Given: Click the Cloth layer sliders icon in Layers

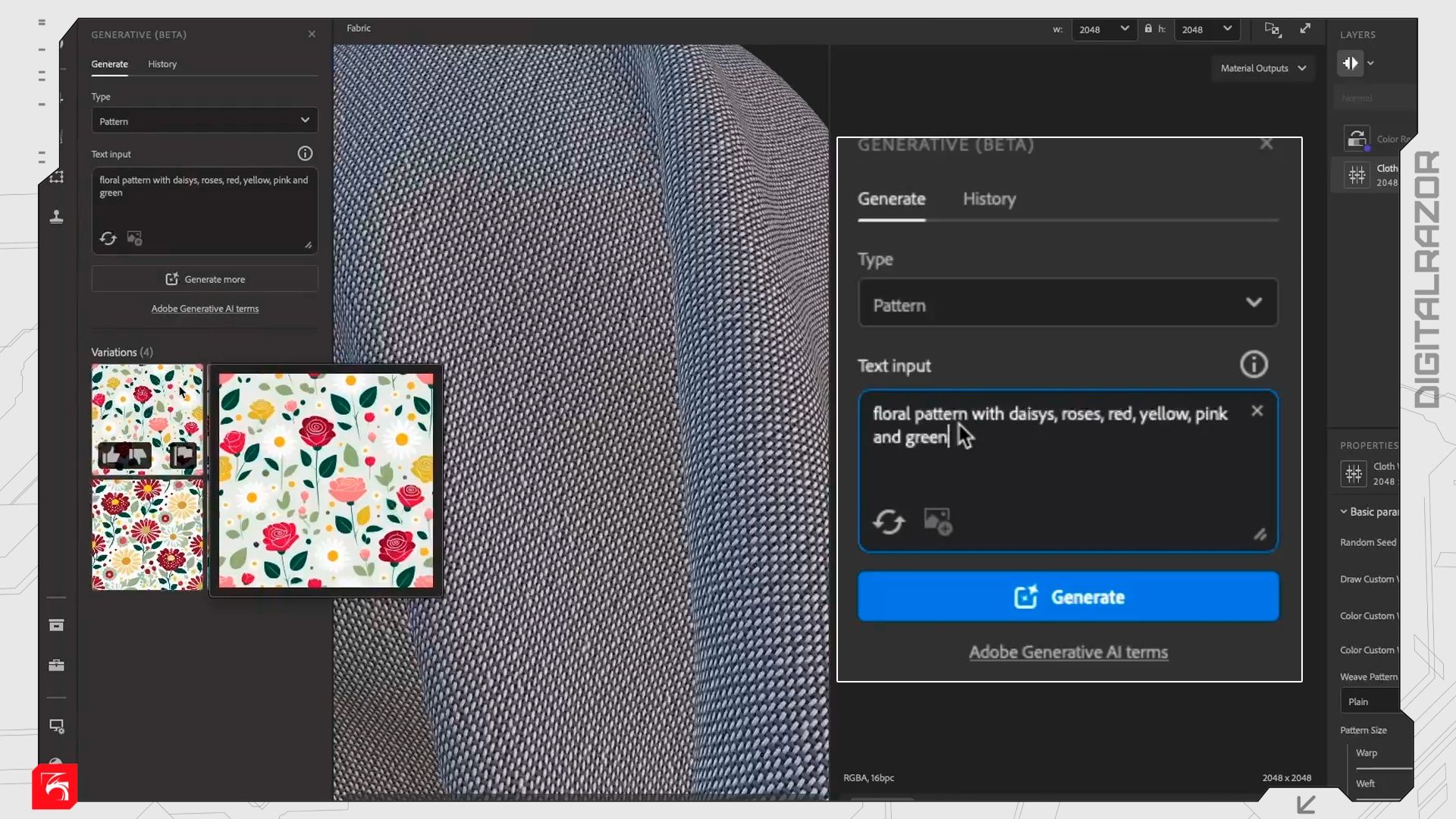Looking at the screenshot, I should pyautogui.click(x=1357, y=175).
